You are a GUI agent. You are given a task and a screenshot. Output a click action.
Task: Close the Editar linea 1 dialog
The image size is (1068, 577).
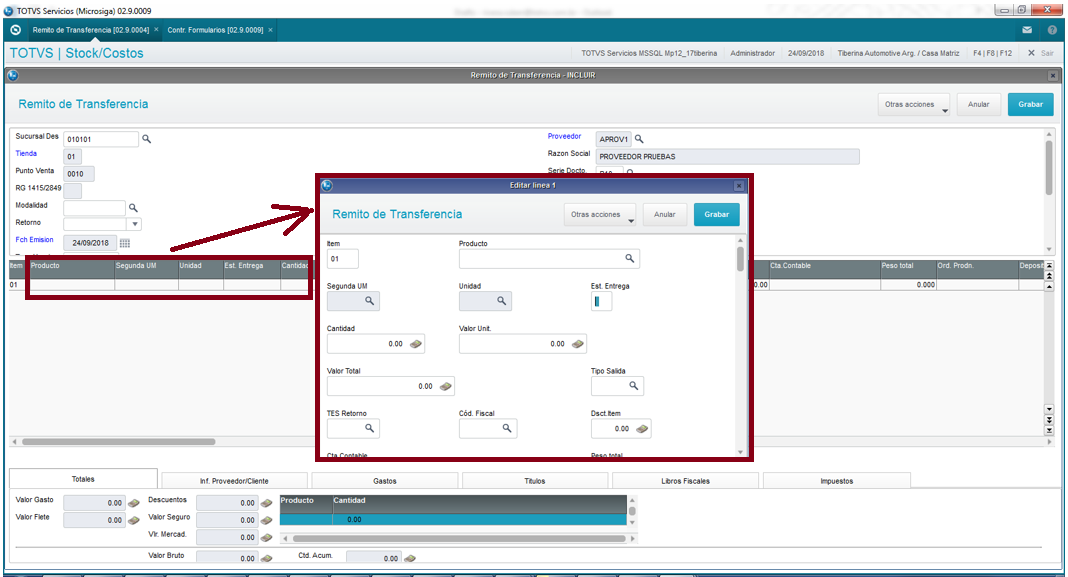pos(739,185)
